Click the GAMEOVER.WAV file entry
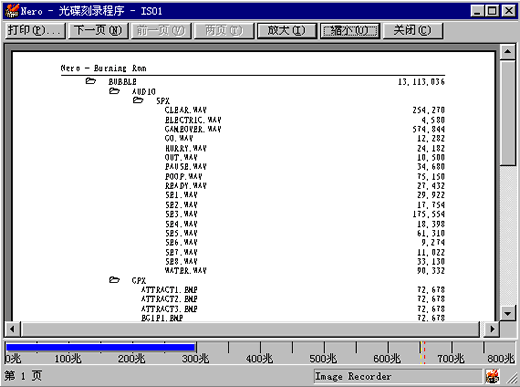The image size is (520, 387). pyautogui.click(x=193, y=129)
